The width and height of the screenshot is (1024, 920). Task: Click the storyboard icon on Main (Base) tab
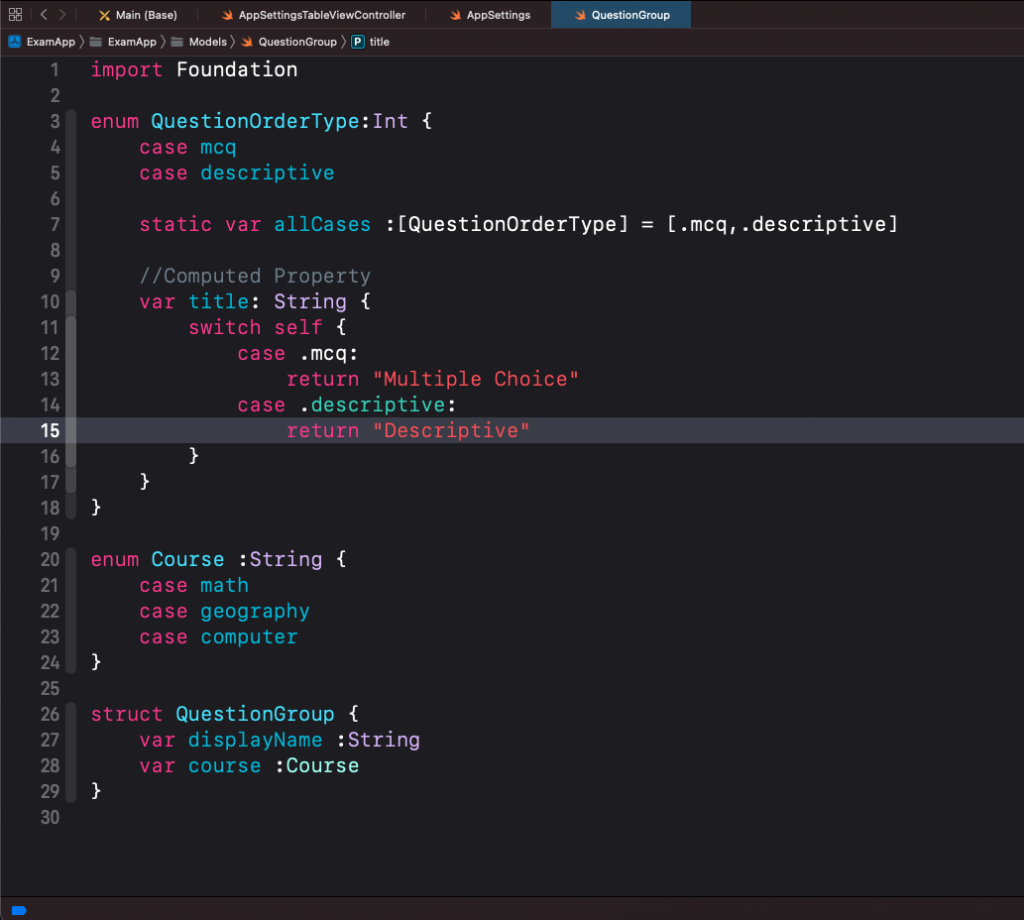coord(105,14)
